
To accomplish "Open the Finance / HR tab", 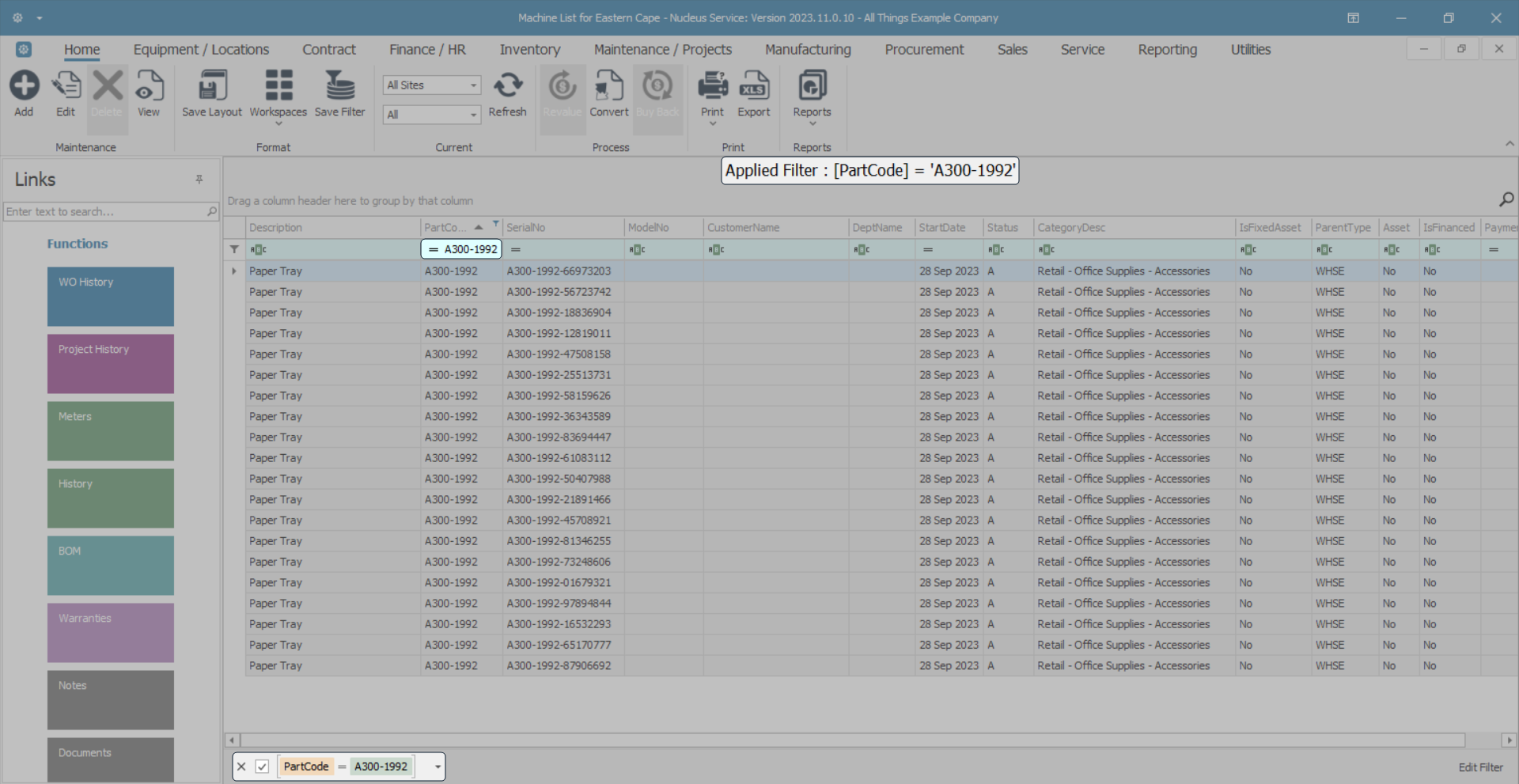I will [427, 50].
